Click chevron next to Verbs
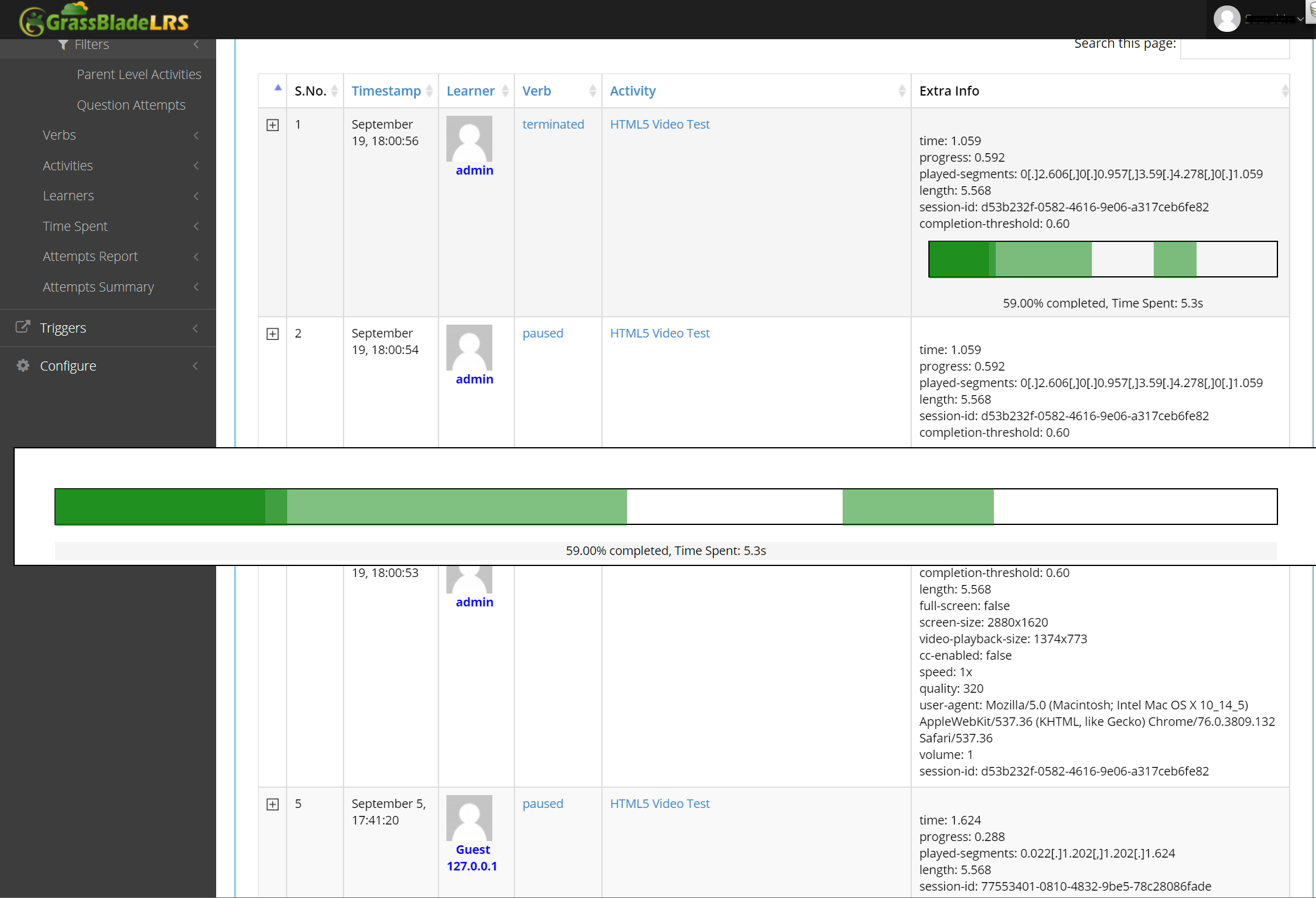This screenshot has height=898, width=1316. click(x=196, y=135)
